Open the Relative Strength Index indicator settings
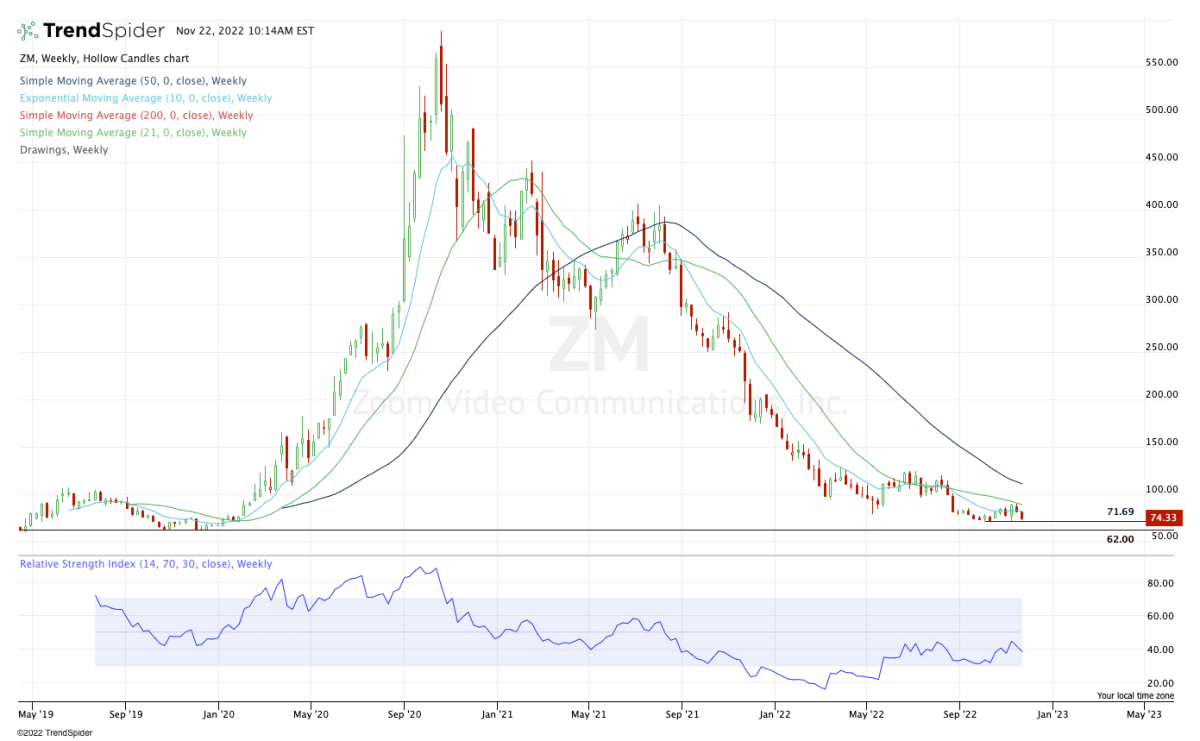This screenshot has height=741, width=1200. (145, 564)
